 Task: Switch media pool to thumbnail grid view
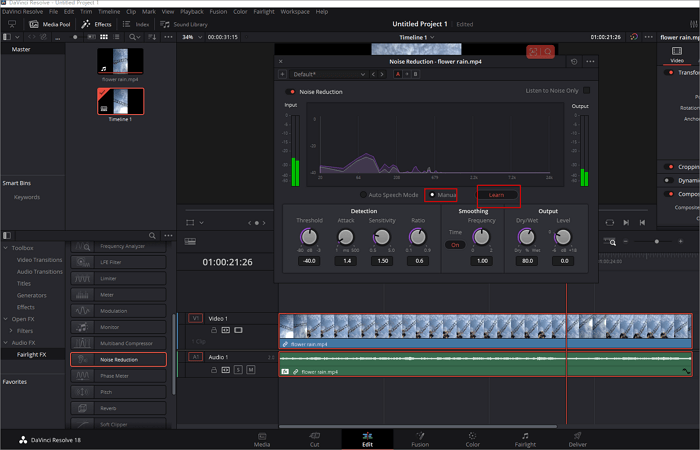point(104,37)
